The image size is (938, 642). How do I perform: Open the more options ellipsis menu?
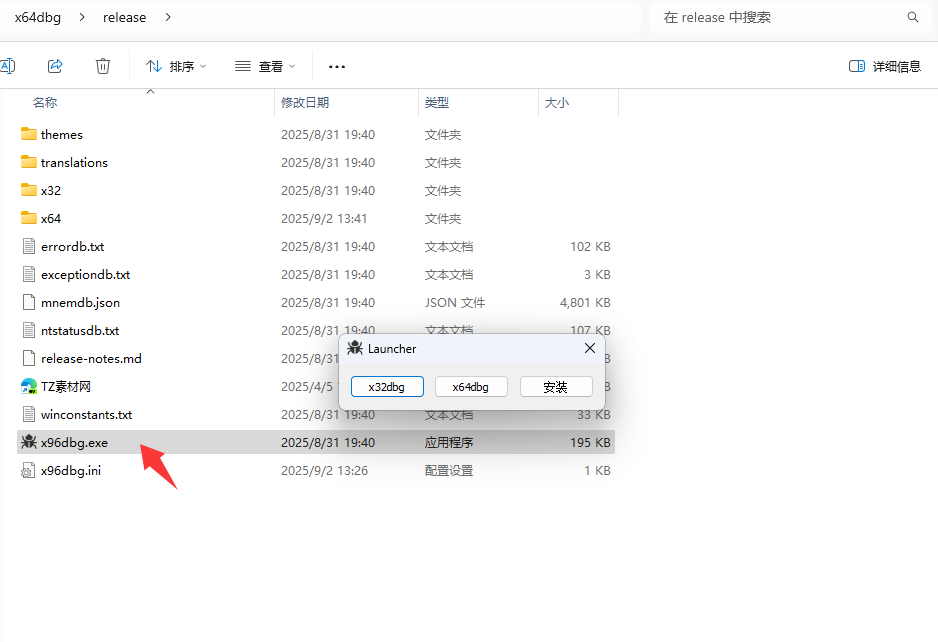coord(337,66)
